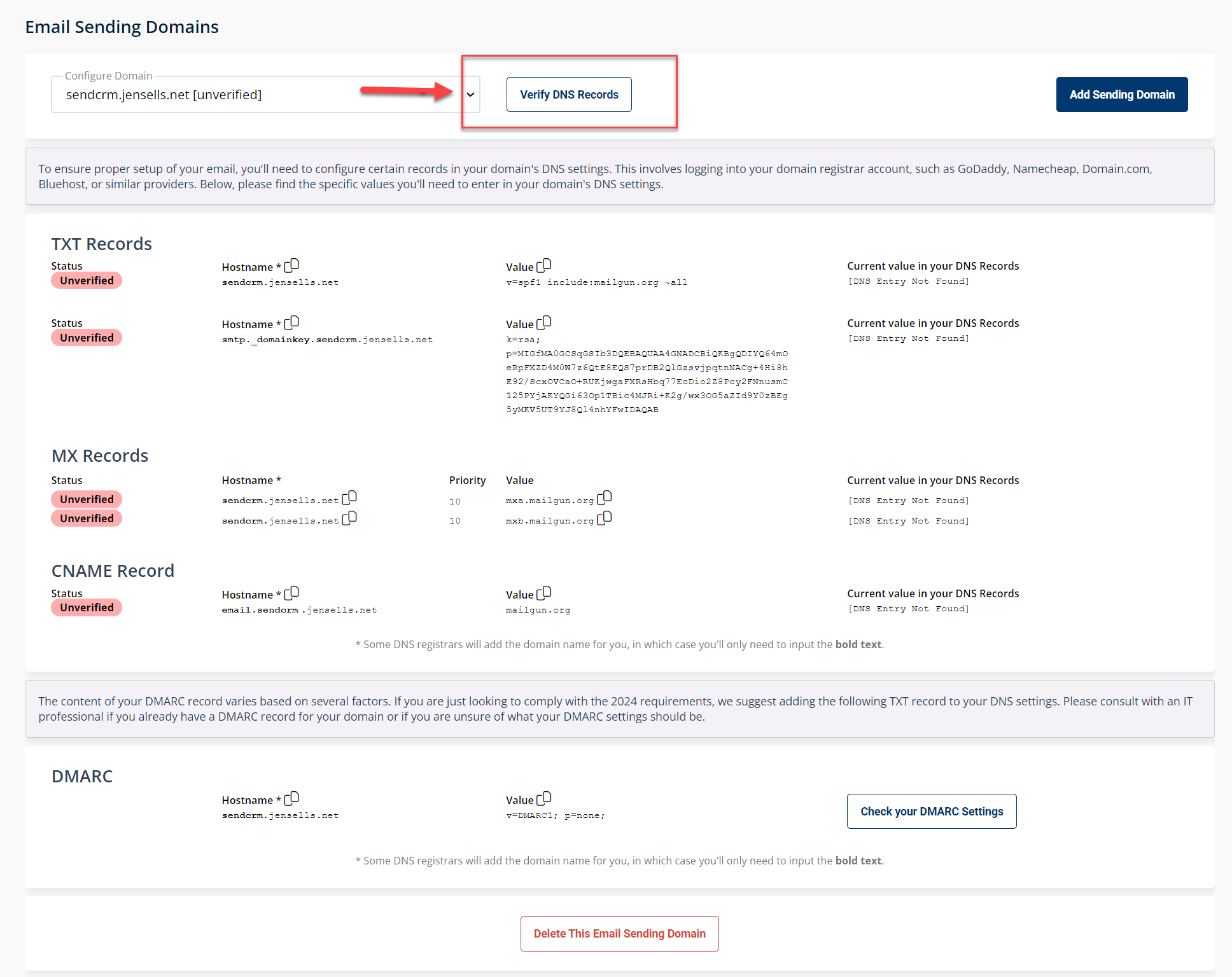This screenshot has height=977, width=1232.
Task: Click the Verify DNS Records button
Action: (x=568, y=94)
